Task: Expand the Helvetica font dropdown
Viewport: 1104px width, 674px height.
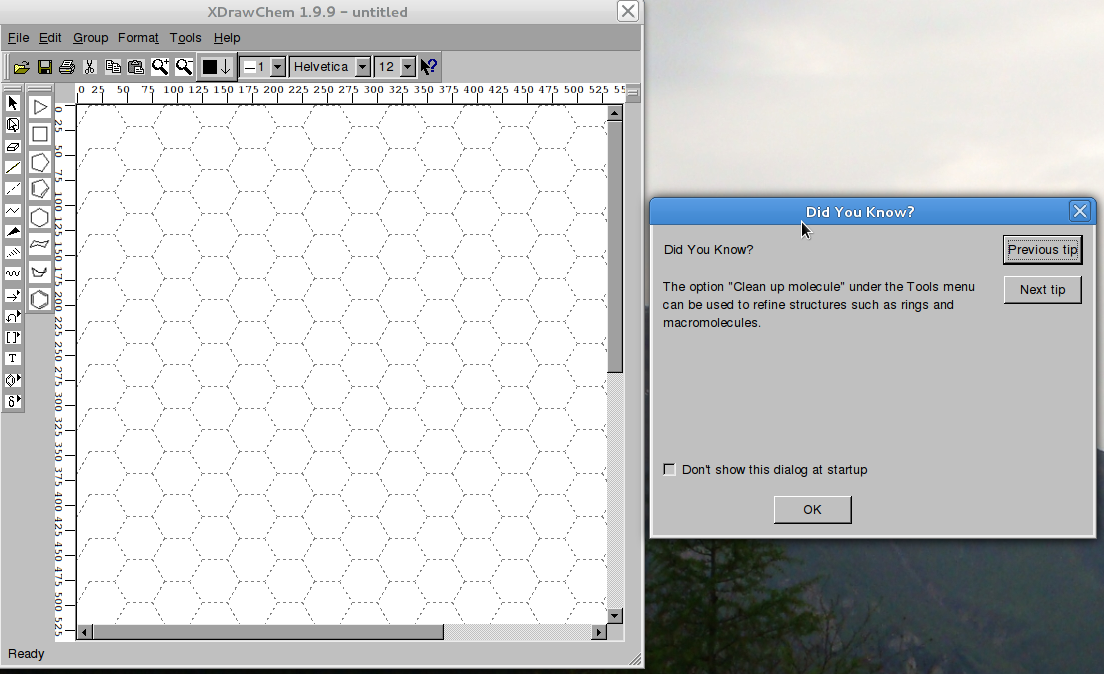Action: click(363, 67)
